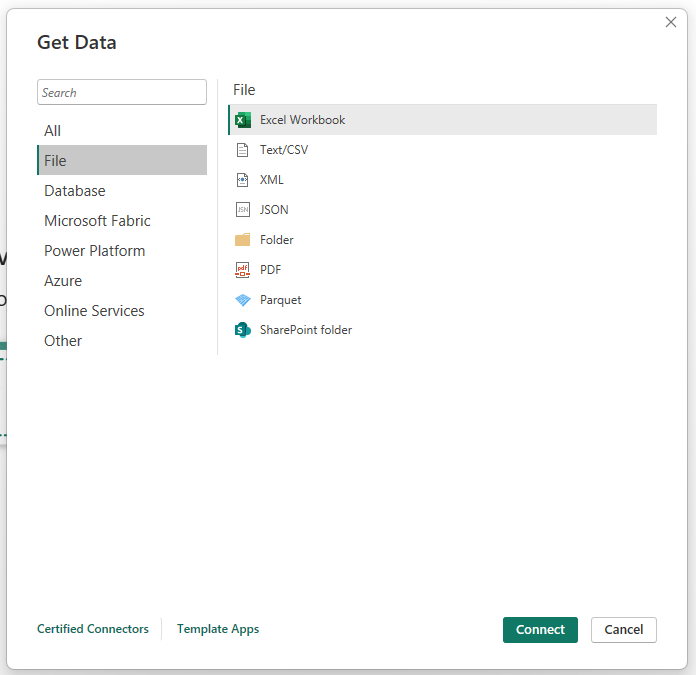The width and height of the screenshot is (696, 675).
Task: Click the Text/CSV document icon
Action: 242,150
